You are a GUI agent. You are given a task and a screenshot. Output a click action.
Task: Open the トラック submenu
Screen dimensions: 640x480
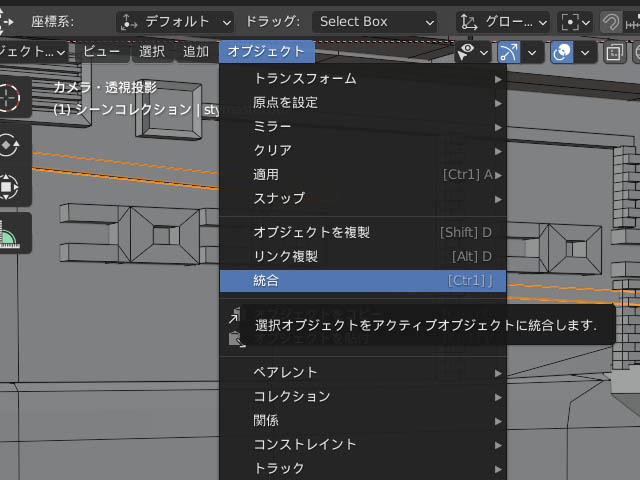click(363, 469)
